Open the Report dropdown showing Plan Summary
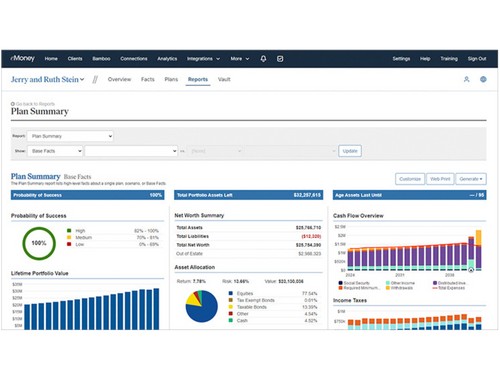 point(70,136)
